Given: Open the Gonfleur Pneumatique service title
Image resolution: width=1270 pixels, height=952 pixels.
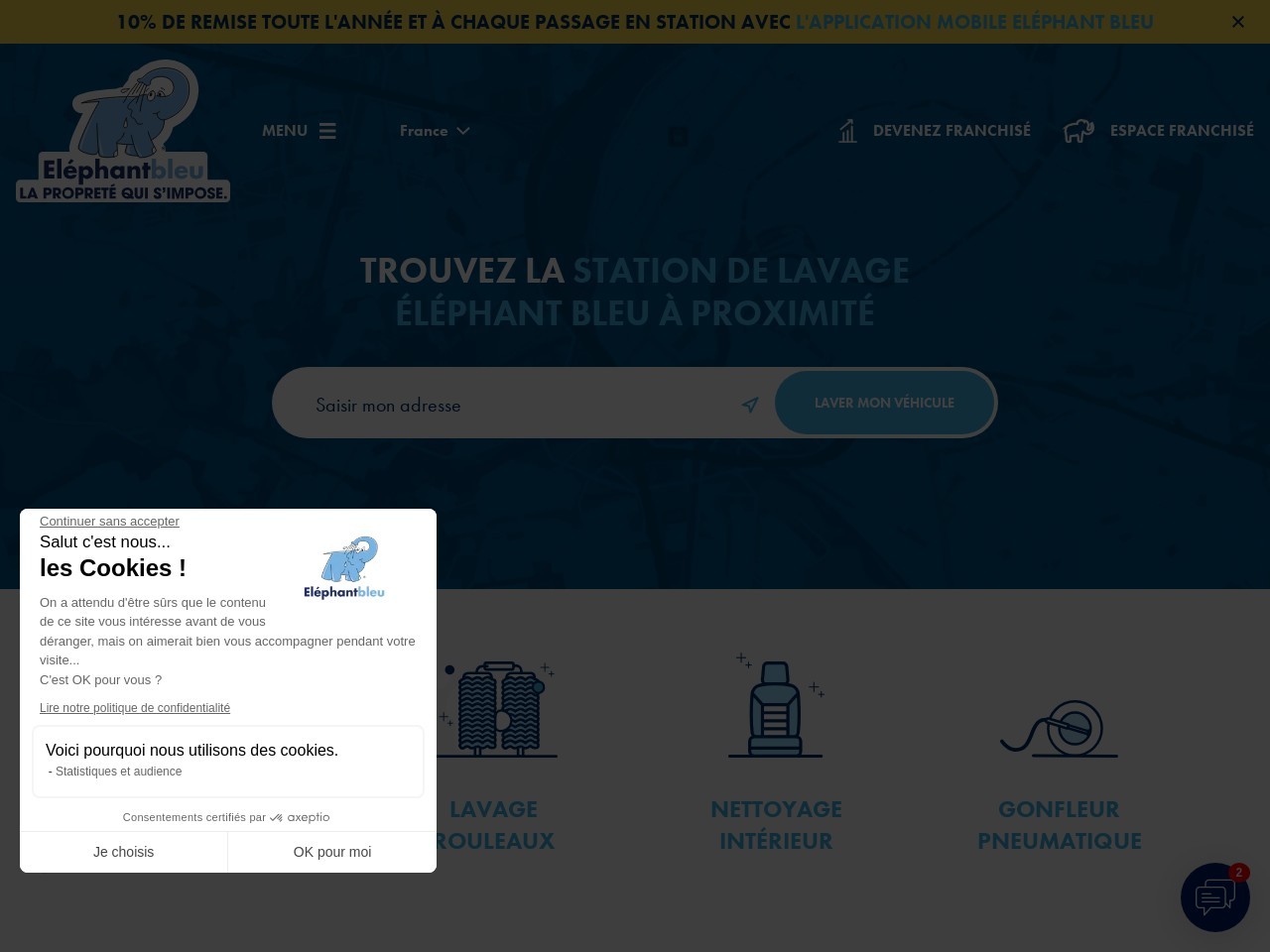Looking at the screenshot, I should 1059,825.
